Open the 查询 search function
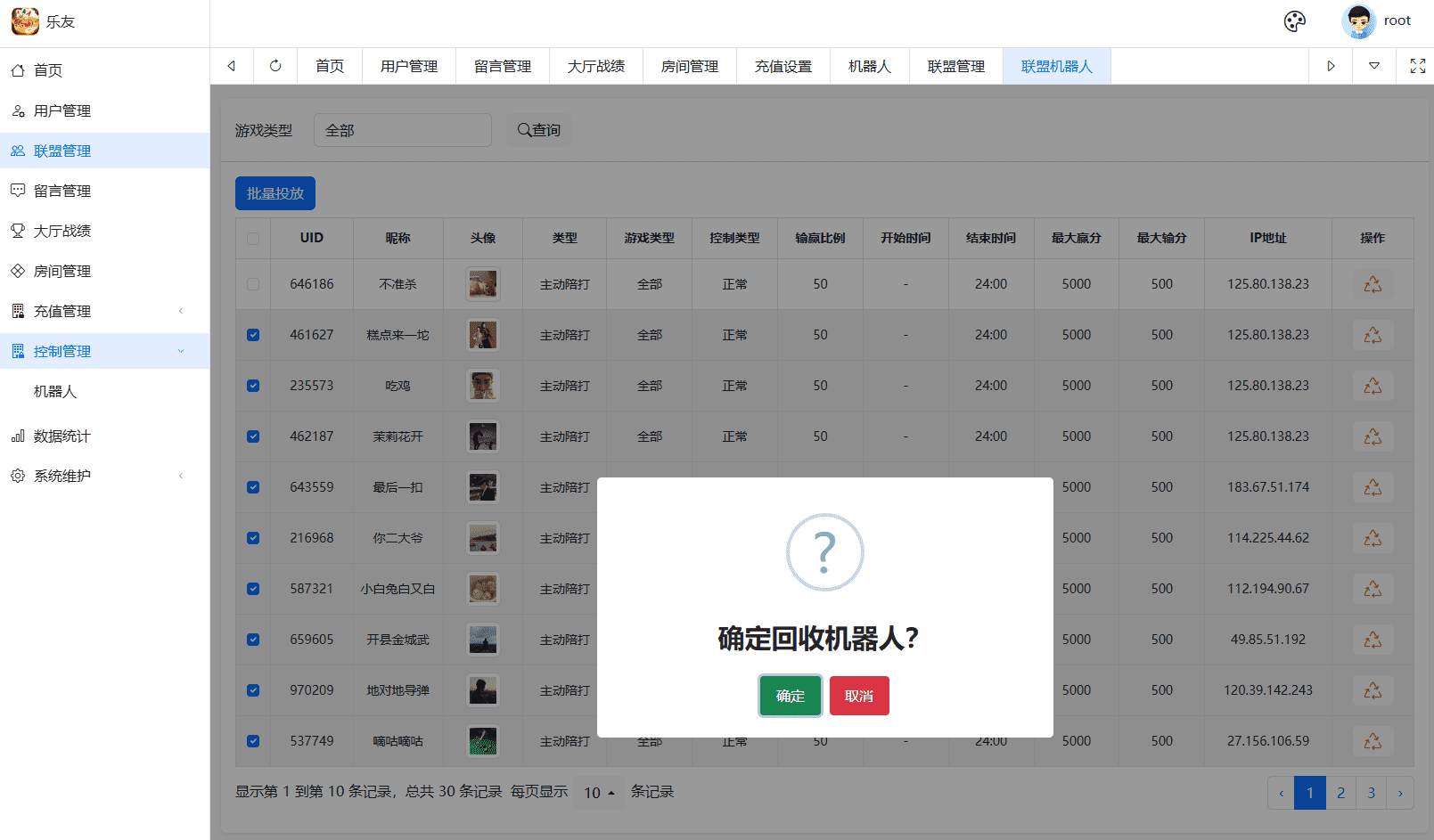Viewport: 1434px width, 840px height. point(538,129)
